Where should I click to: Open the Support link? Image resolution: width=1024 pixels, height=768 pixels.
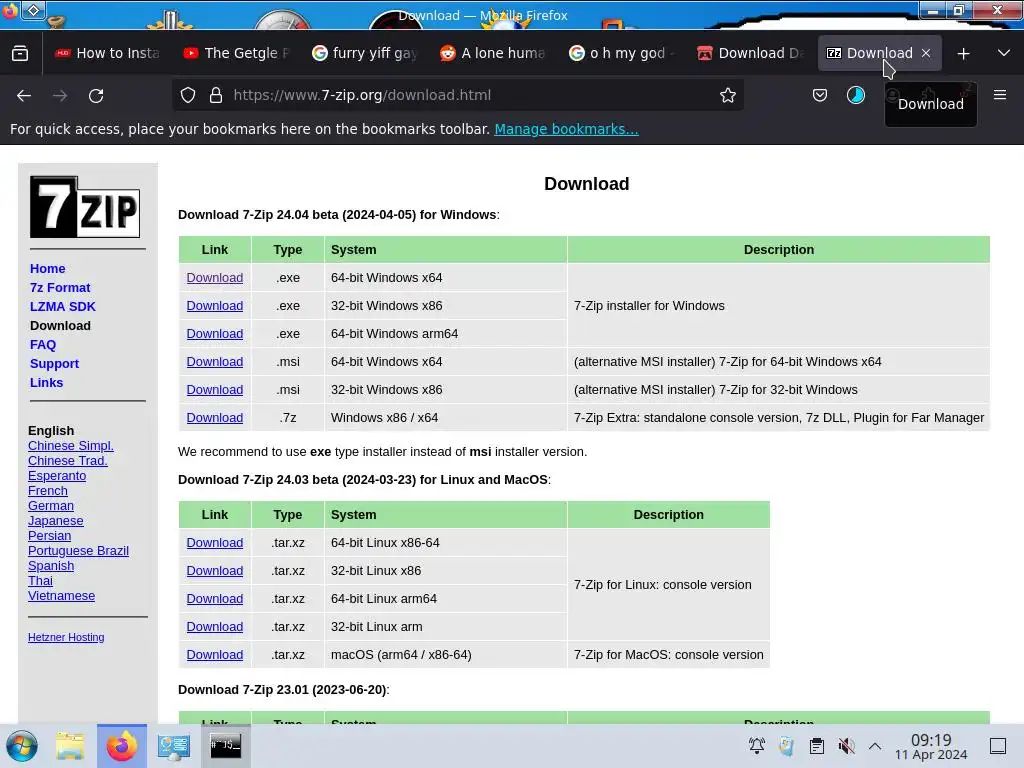pos(54,363)
